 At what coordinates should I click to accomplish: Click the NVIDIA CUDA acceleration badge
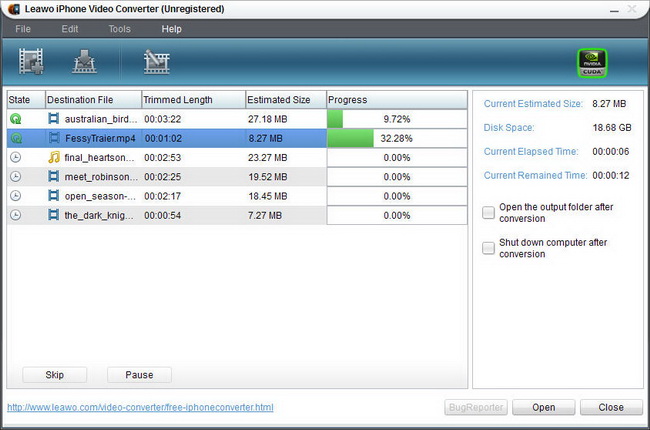(592, 63)
